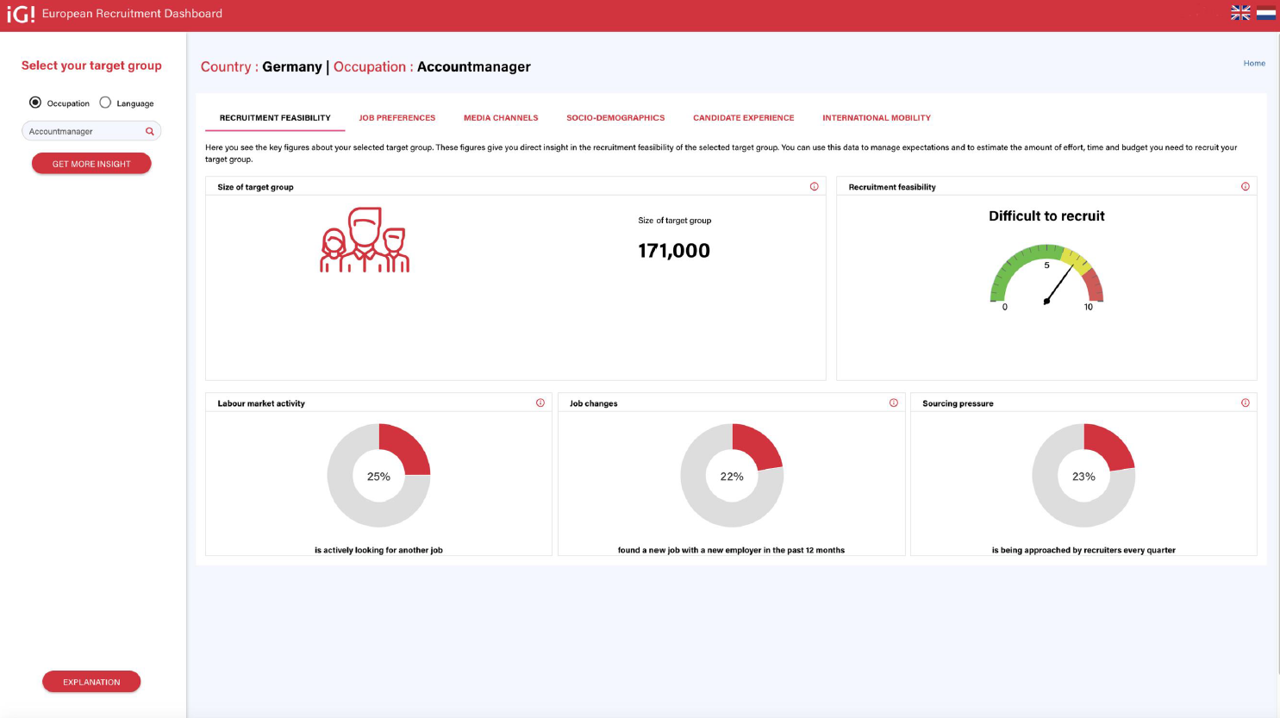1280x718 pixels.
Task: Open the info icon on Job changes
Action: 893,402
